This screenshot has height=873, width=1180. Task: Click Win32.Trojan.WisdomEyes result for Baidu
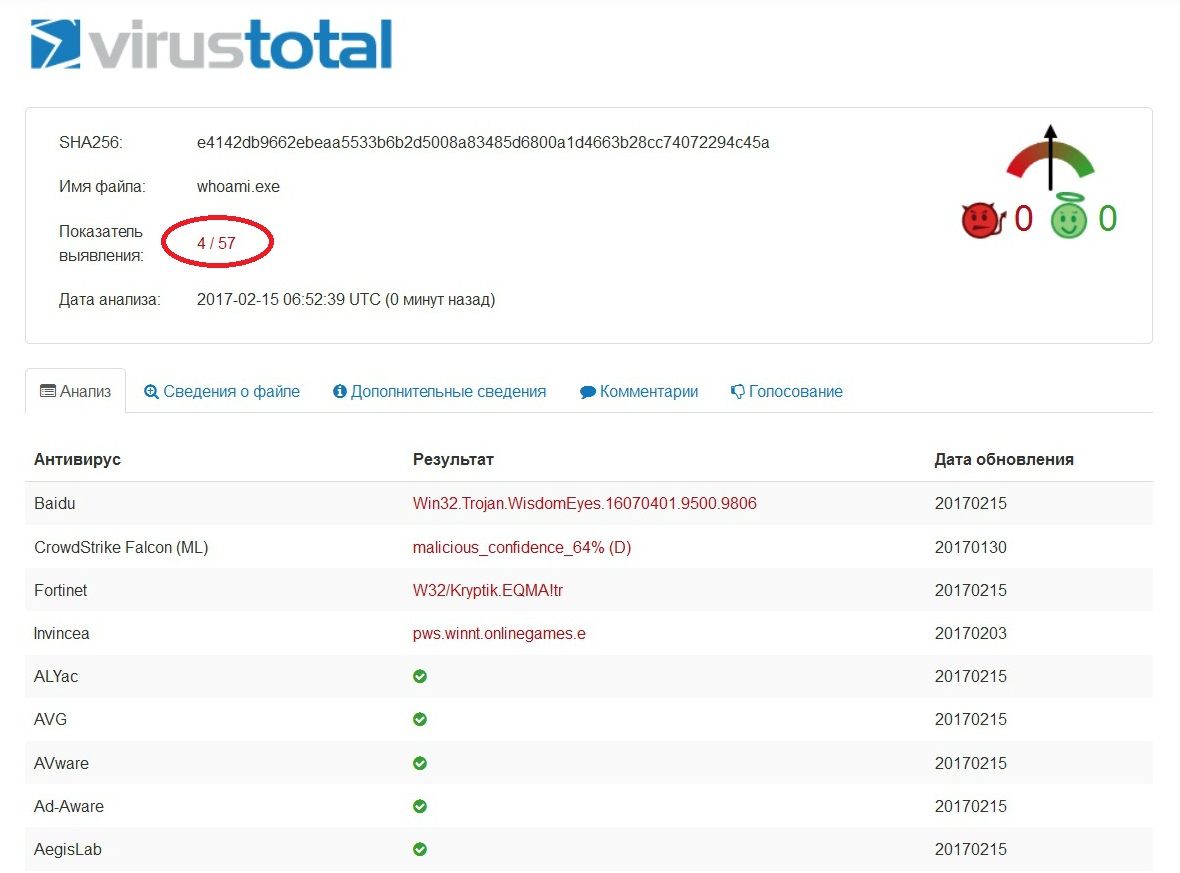point(585,503)
